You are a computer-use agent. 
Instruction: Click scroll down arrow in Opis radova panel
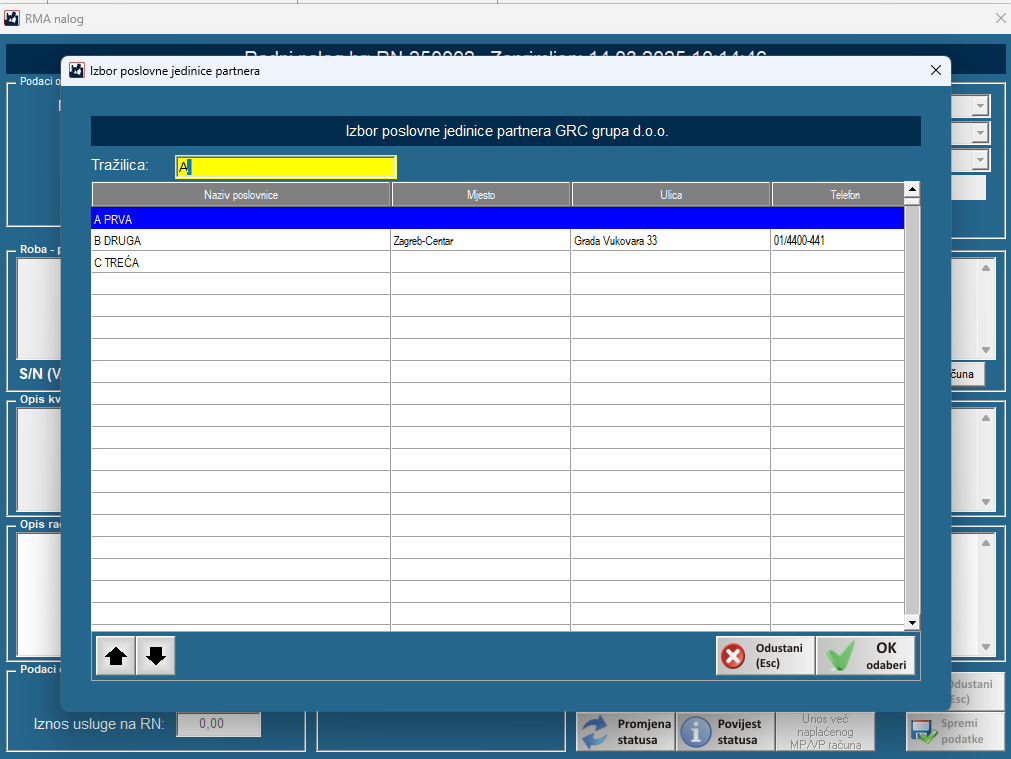(986, 647)
